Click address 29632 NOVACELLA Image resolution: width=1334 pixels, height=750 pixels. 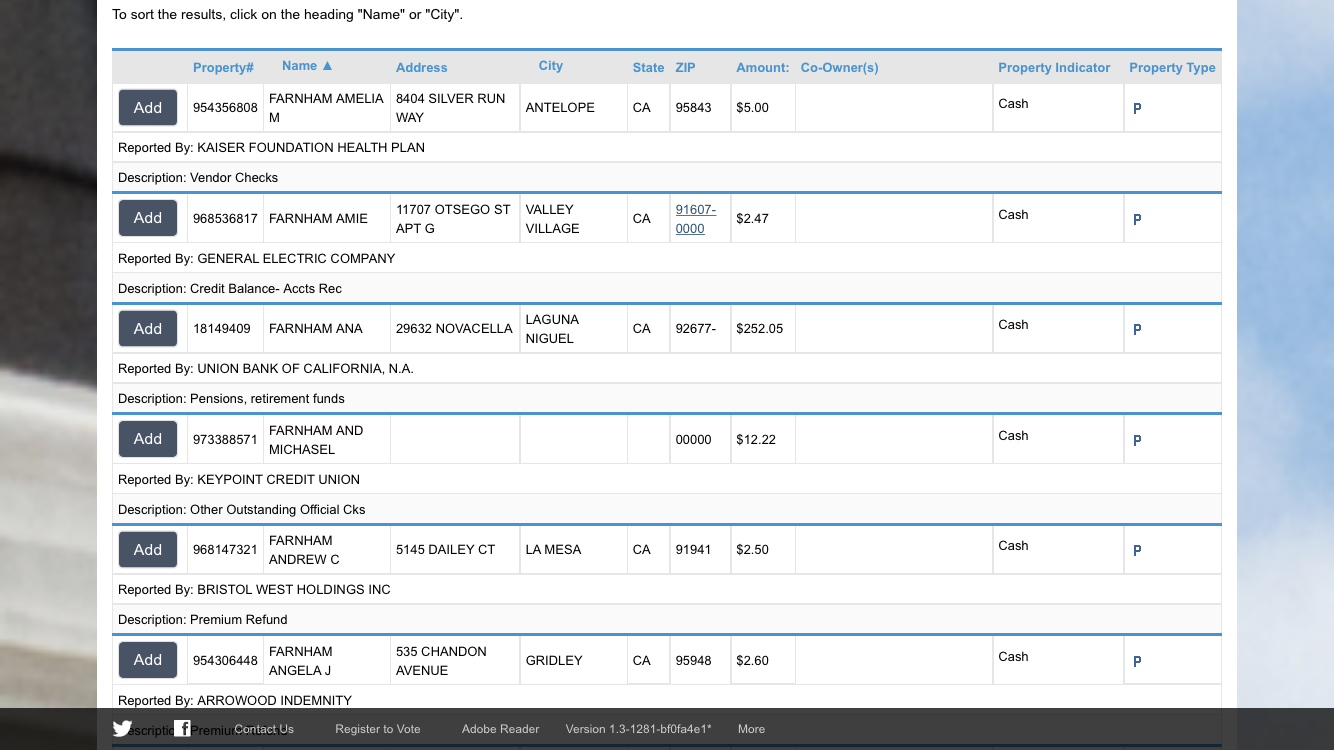[454, 329]
